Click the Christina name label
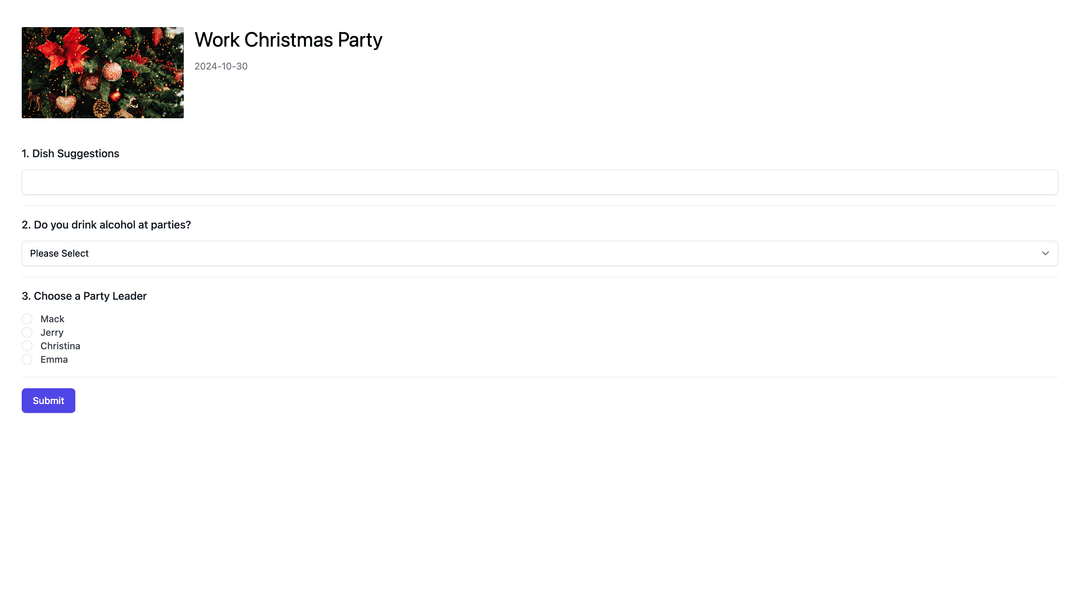This screenshot has width=1080, height=610. [60, 346]
